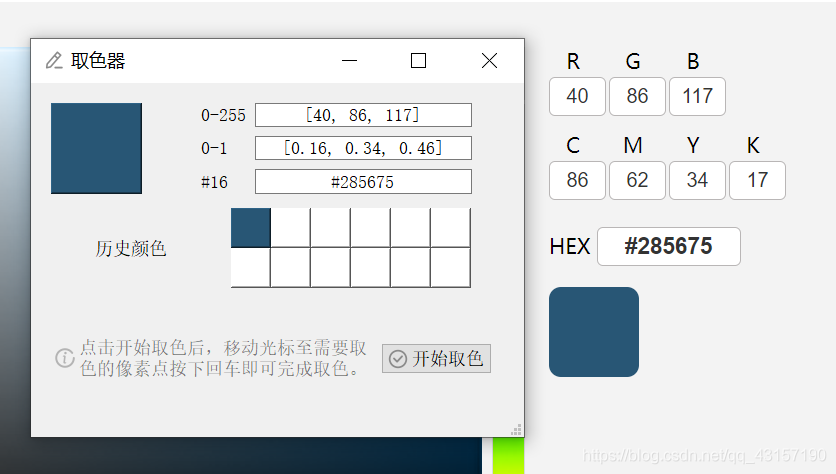Click the #16 hex value field
836x474 pixels.
point(363,182)
